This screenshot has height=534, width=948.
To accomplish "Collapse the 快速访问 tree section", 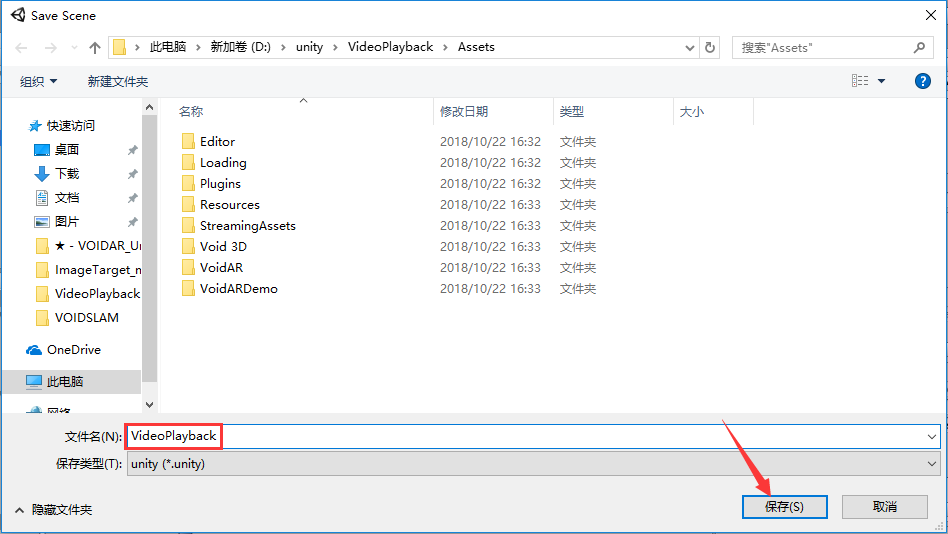I will pyautogui.click(x=22, y=126).
